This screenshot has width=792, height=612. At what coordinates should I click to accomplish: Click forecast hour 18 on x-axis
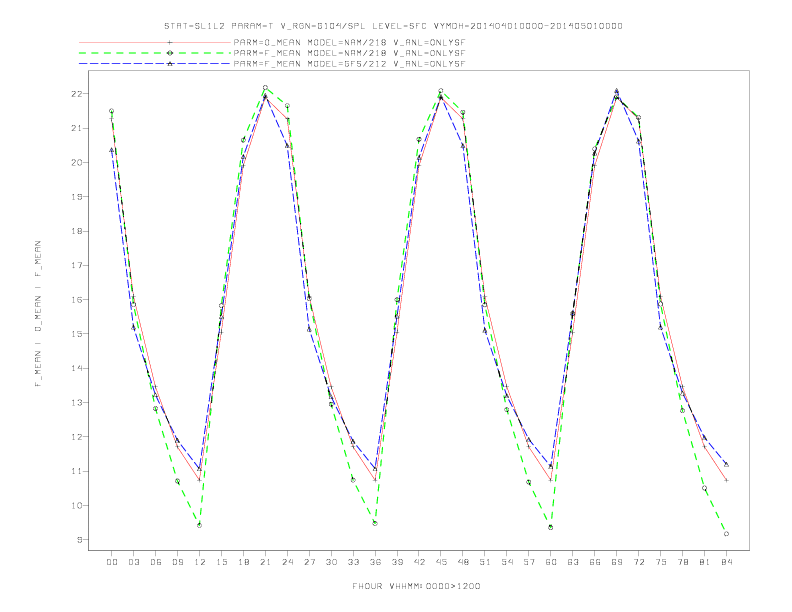(x=243, y=562)
